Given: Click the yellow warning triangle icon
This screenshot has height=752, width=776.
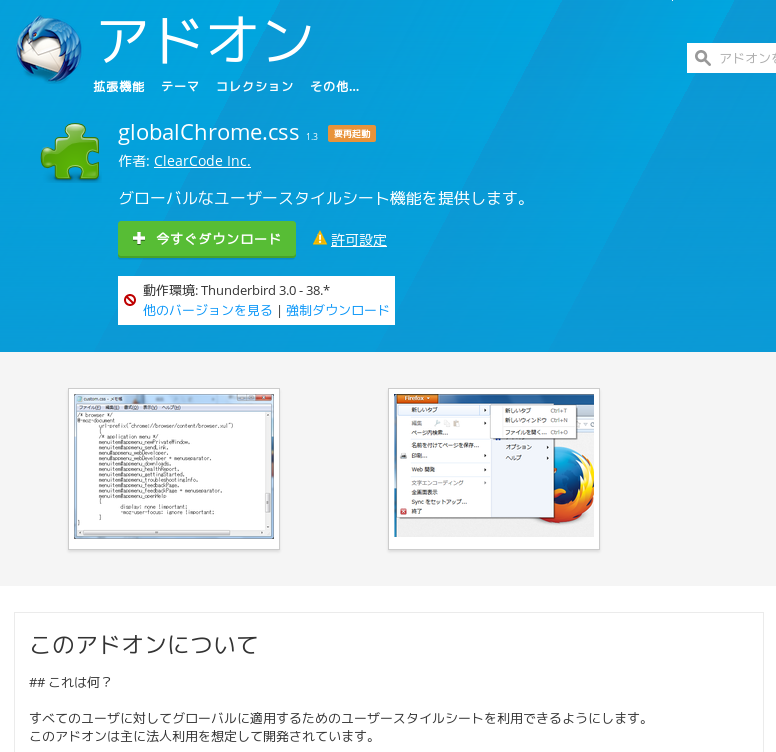Looking at the screenshot, I should coord(320,238).
